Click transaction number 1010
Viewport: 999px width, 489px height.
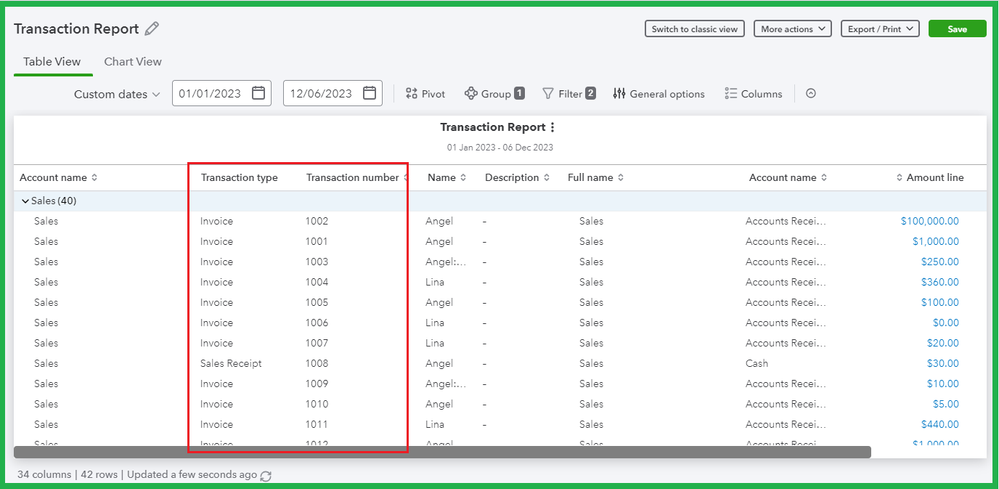click(x=317, y=404)
